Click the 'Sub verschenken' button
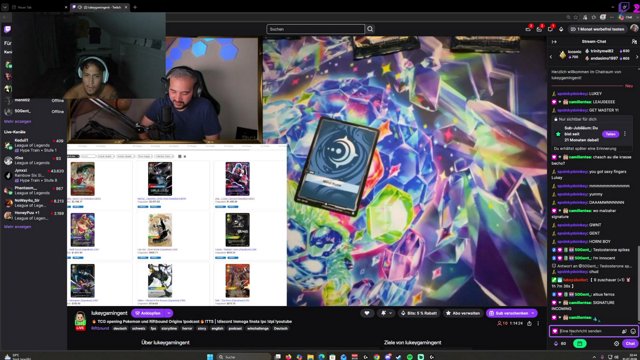The height and width of the screenshot is (360, 640). (511, 313)
